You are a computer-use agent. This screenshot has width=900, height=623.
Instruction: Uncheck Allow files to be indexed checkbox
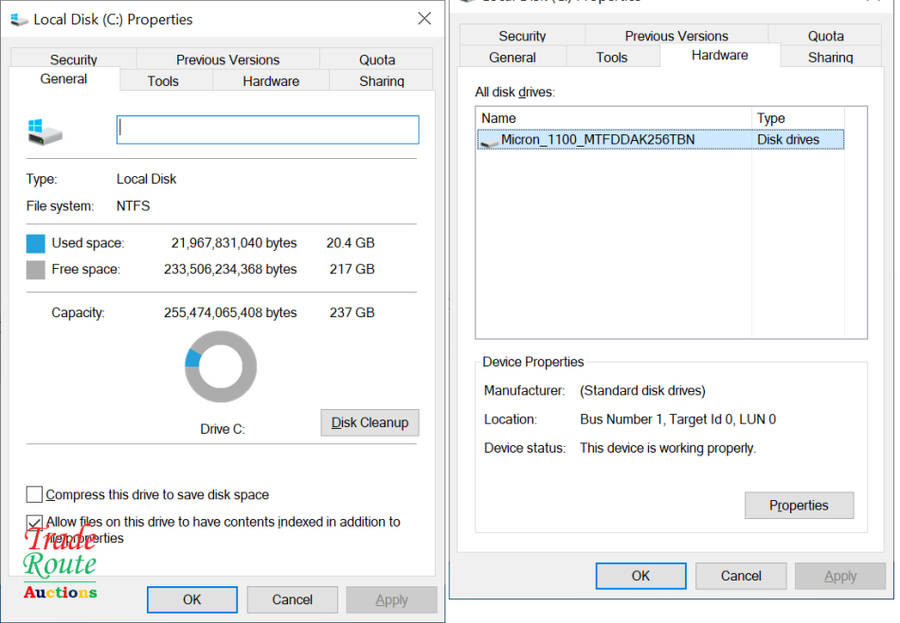35,522
